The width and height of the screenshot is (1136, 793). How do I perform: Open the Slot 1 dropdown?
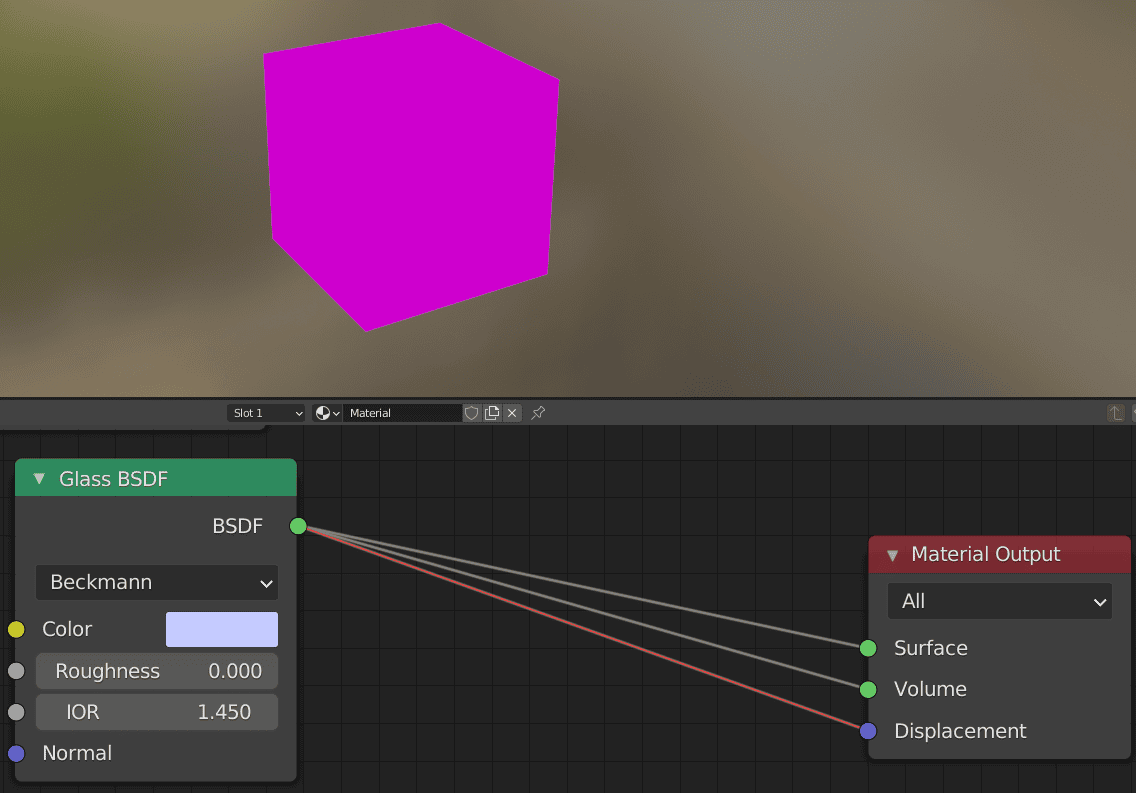tap(265, 412)
